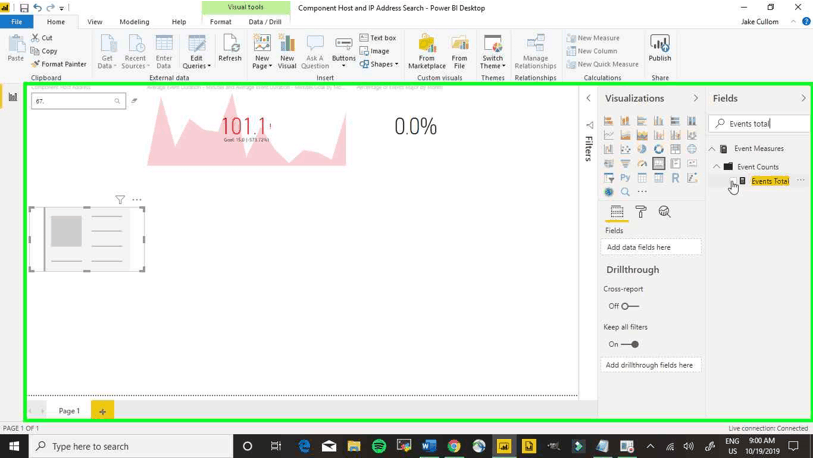
Task: Undo the last action in title bar
Action: point(37,8)
